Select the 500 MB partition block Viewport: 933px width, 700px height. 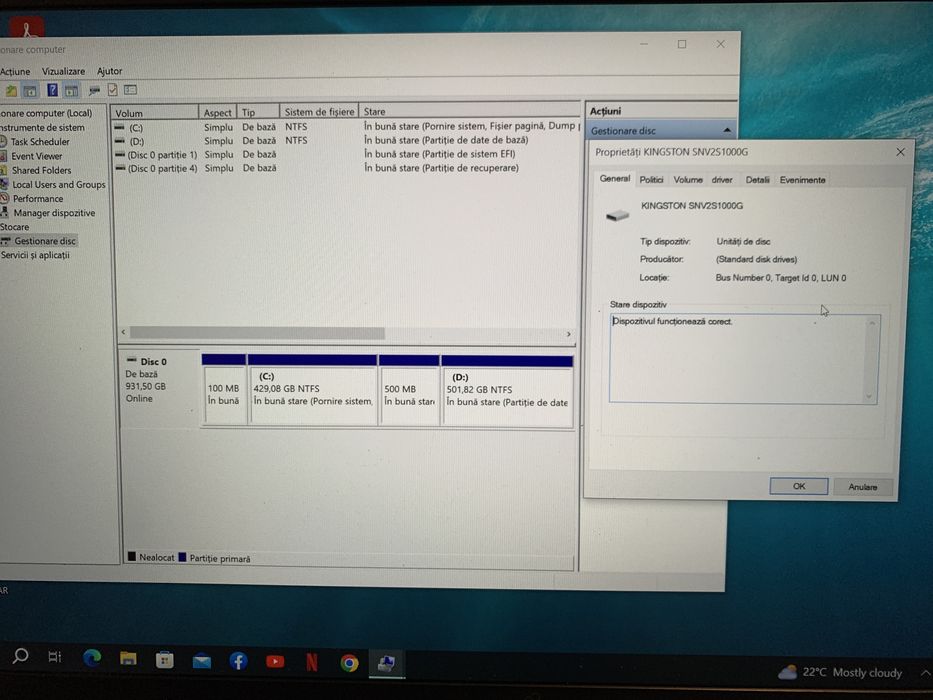pyautogui.click(x=409, y=389)
